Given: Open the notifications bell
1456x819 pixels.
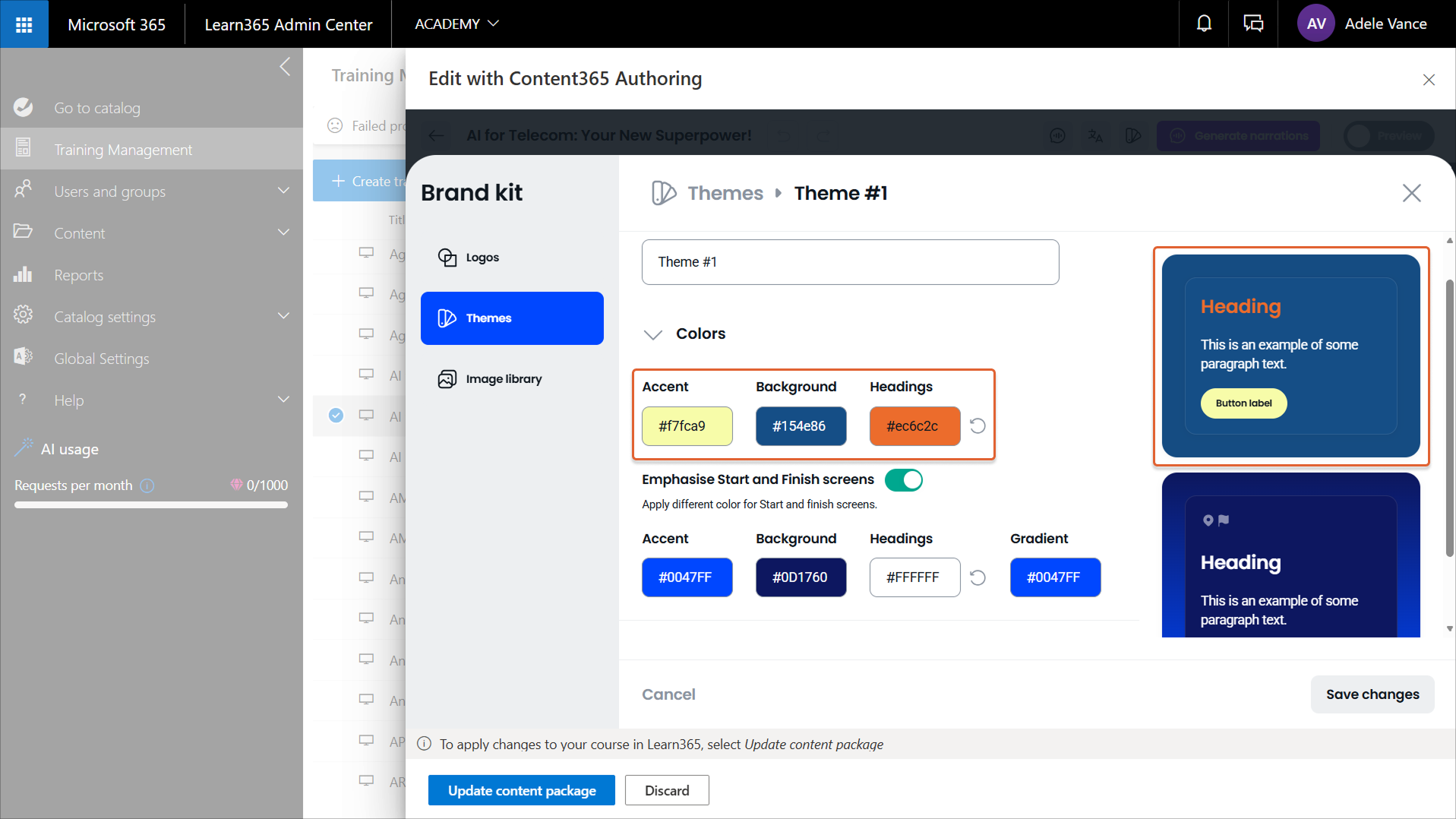Looking at the screenshot, I should pyautogui.click(x=1204, y=24).
